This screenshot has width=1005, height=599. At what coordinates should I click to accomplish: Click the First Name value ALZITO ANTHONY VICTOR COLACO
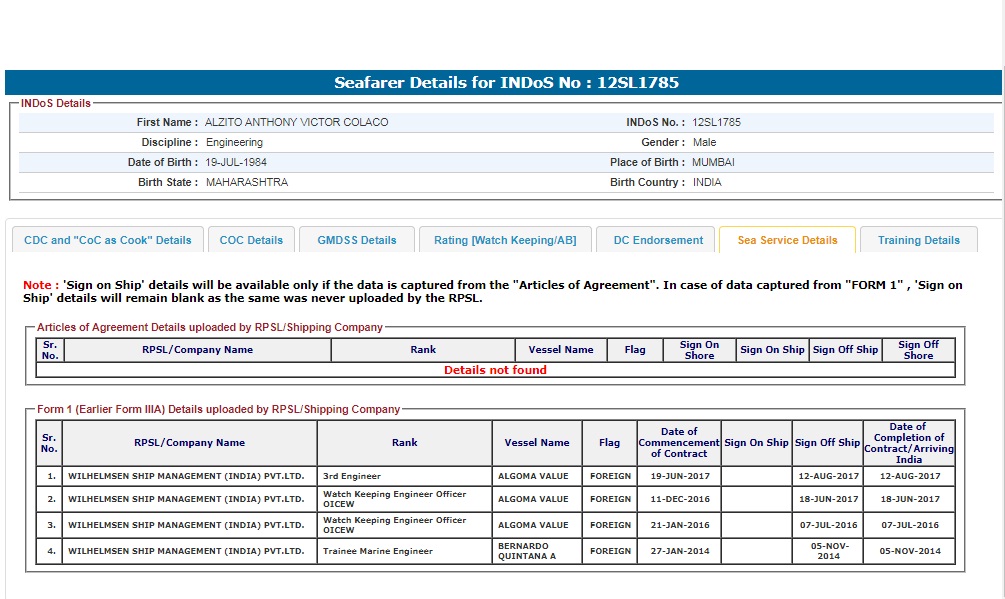(297, 122)
